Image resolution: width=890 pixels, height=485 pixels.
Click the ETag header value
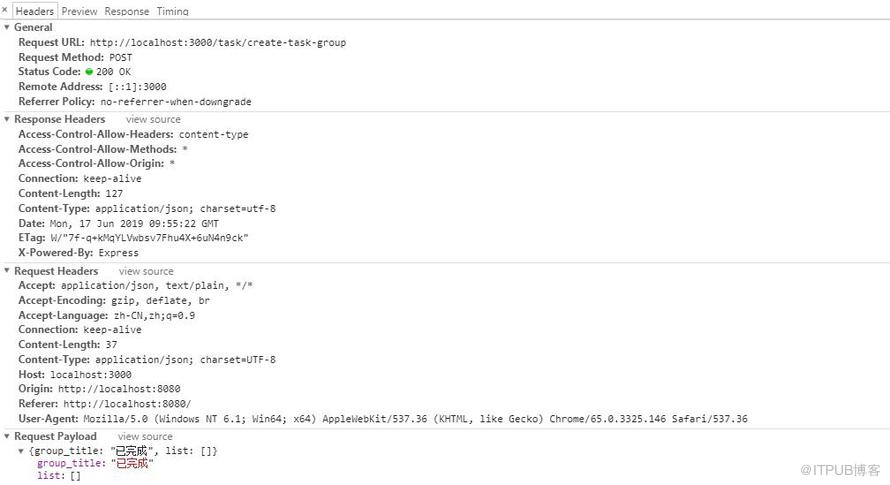pyautogui.click(x=149, y=238)
